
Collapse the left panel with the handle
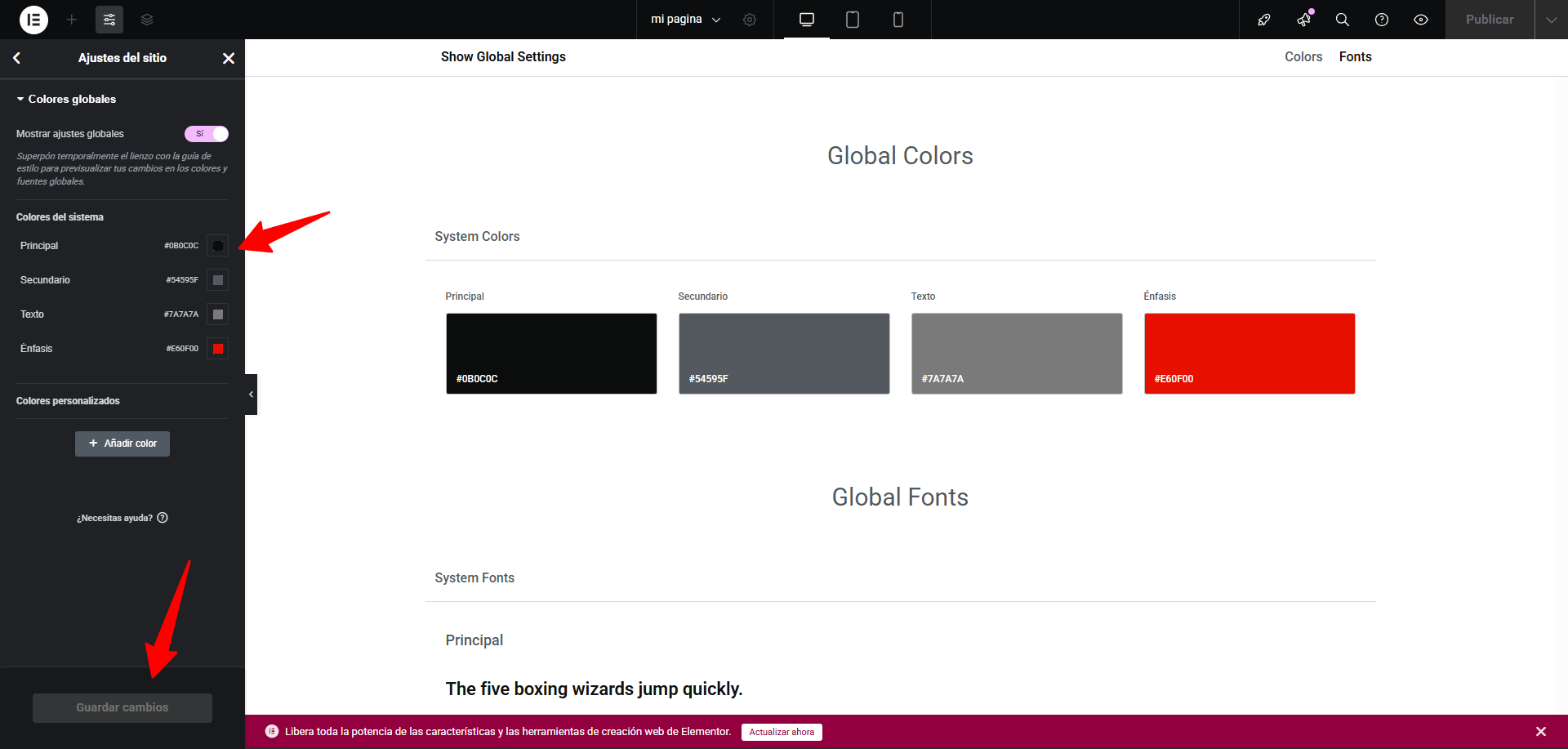click(251, 395)
